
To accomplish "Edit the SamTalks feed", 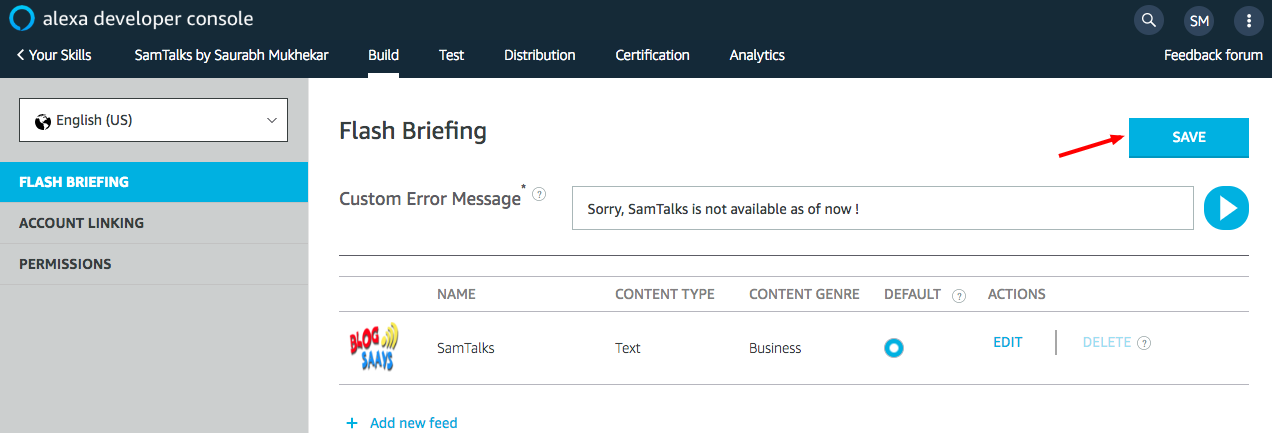I will click(x=1008, y=342).
